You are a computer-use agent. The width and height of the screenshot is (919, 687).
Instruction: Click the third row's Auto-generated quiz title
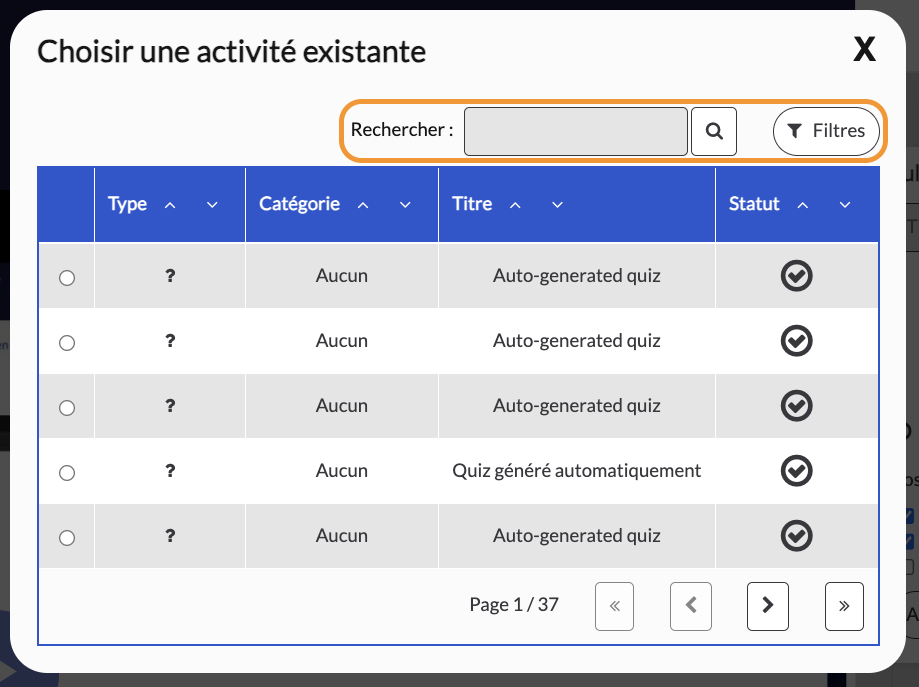577,406
